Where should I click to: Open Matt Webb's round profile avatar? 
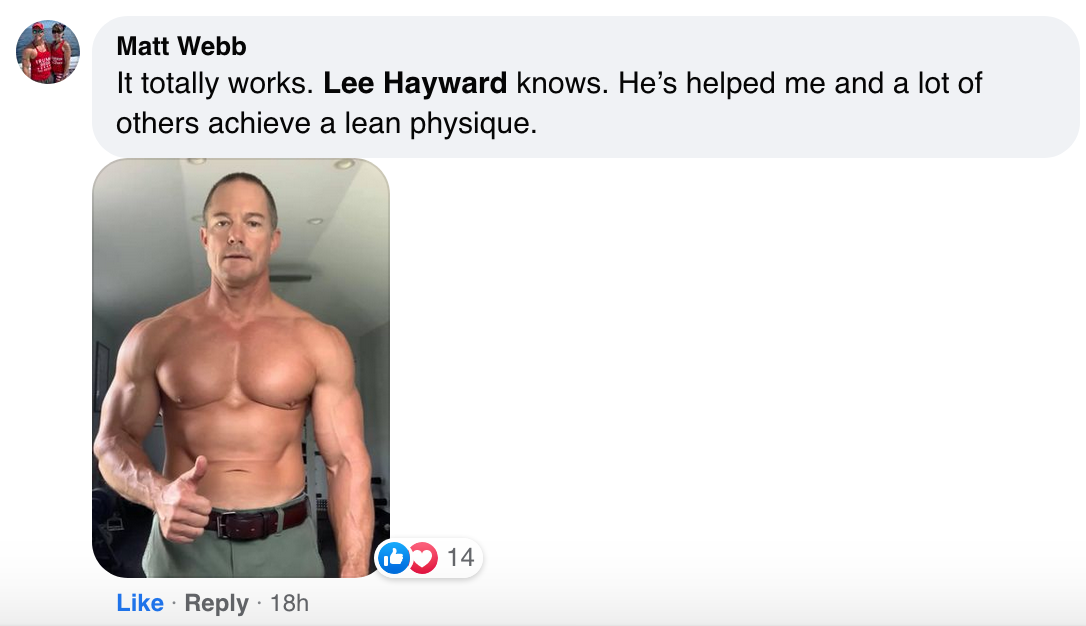(x=48, y=52)
